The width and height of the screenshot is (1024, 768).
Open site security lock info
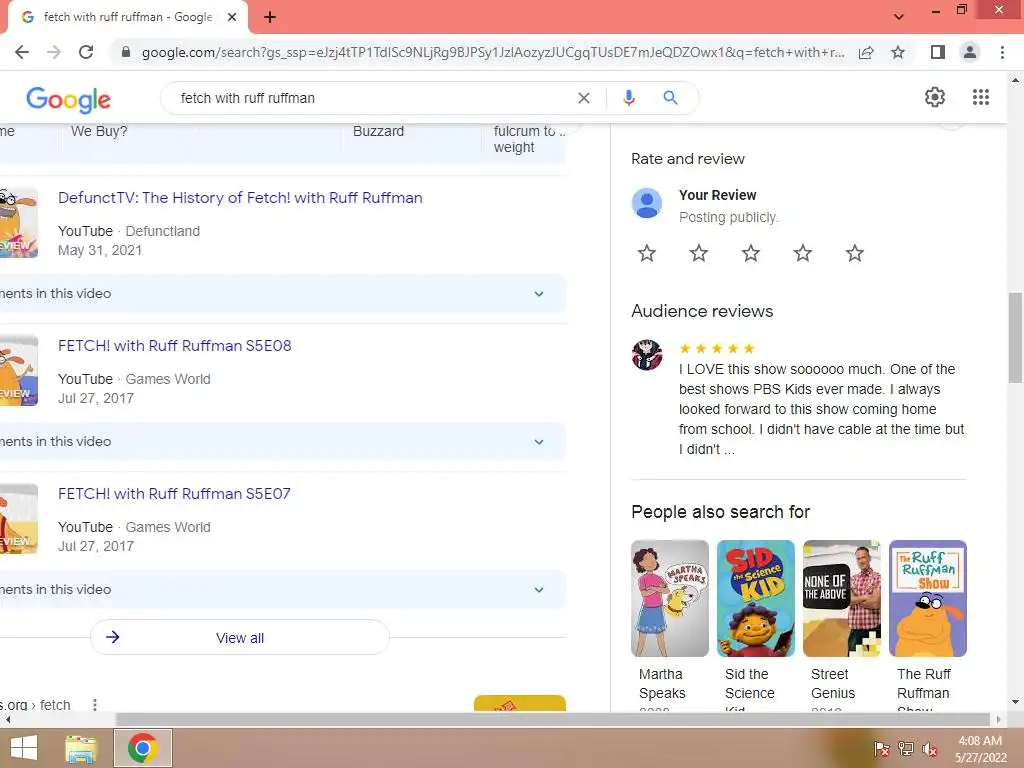(126, 52)
